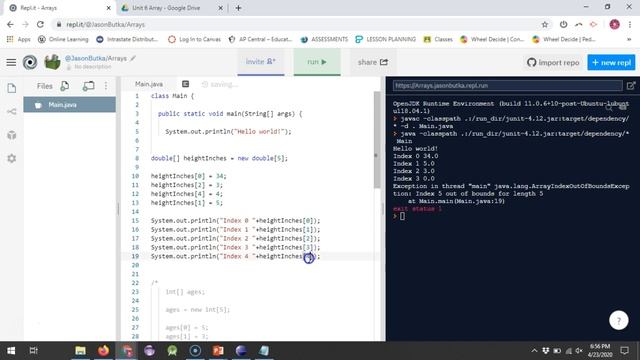Click the Repl.it spiral logo
Screen dimensions: 640x360
pos(30,62)
